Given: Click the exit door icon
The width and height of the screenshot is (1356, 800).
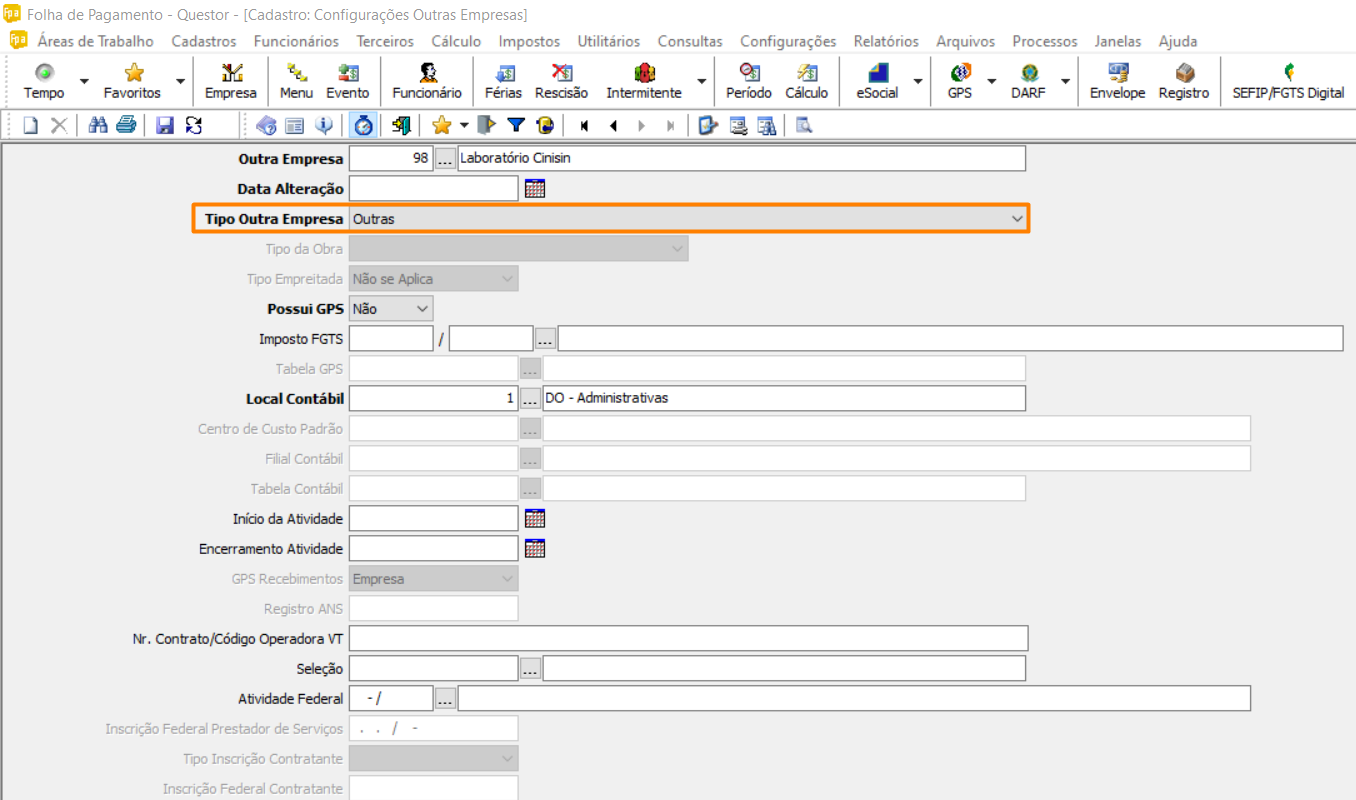Looking at the screenshot, I should tap(401, 125).
